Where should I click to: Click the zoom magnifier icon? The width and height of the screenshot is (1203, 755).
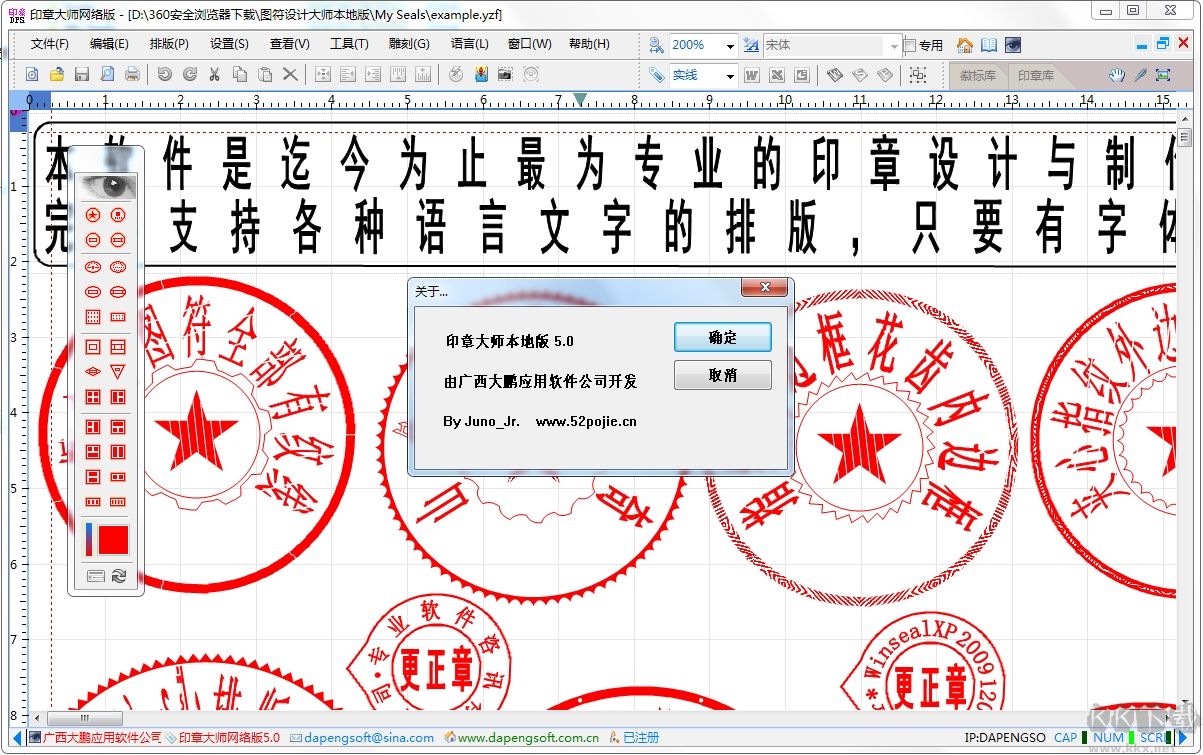pyautogui.click(x=656, y=45)
